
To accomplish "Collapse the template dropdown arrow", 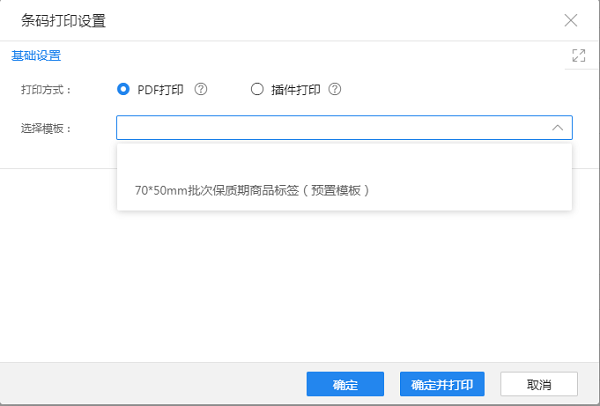I will point(557,128).
